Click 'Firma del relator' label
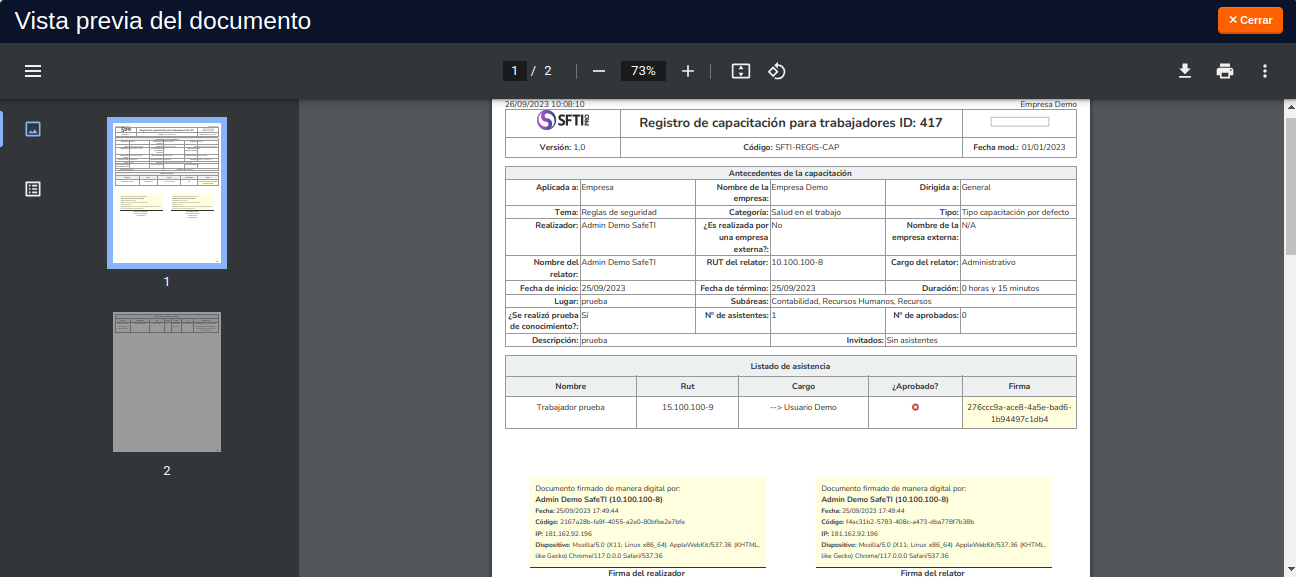This screenshot has height=577, width=1296. [x=933, y=573]
